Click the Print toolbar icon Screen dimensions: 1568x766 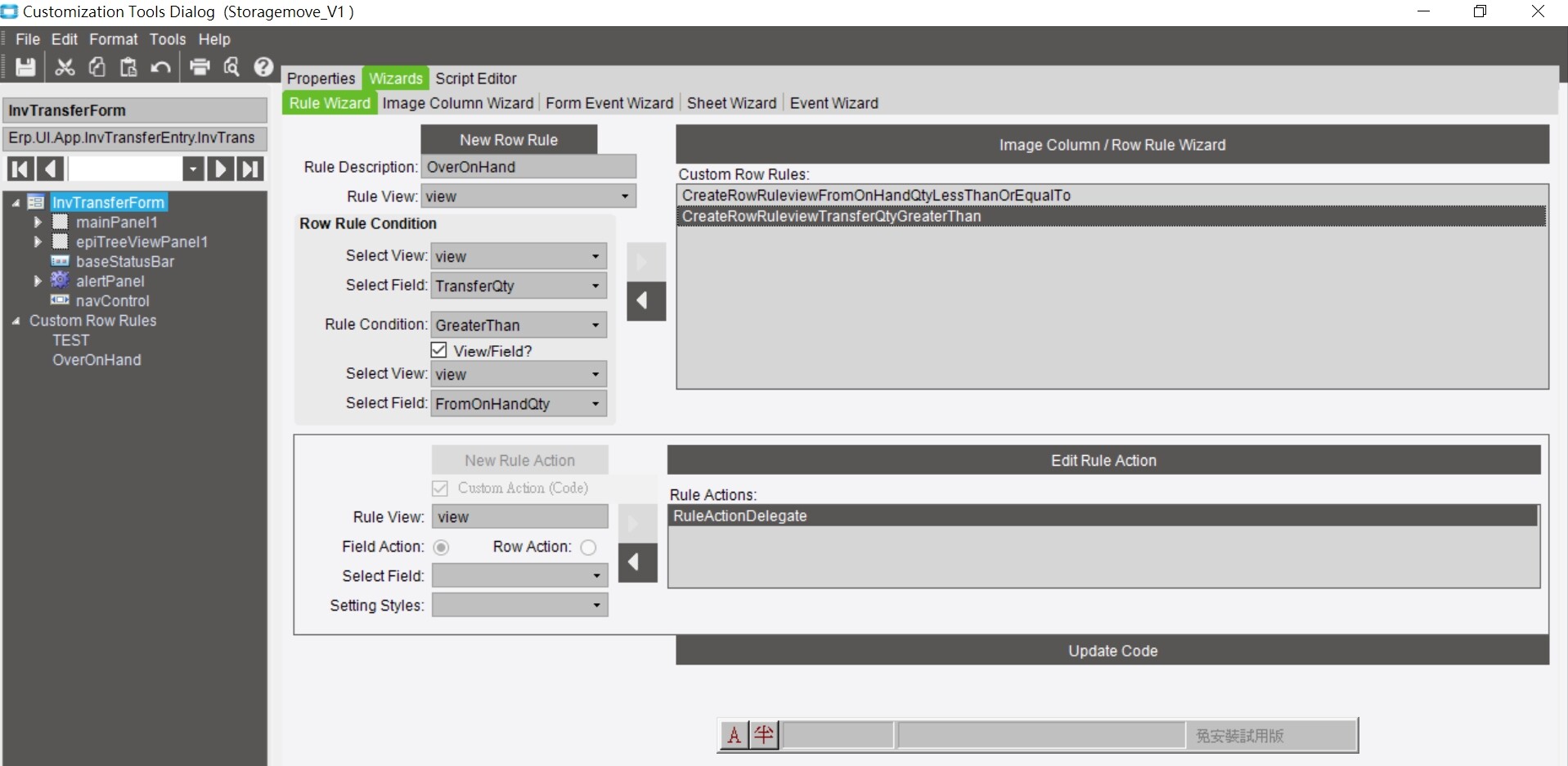pos(200,67)
